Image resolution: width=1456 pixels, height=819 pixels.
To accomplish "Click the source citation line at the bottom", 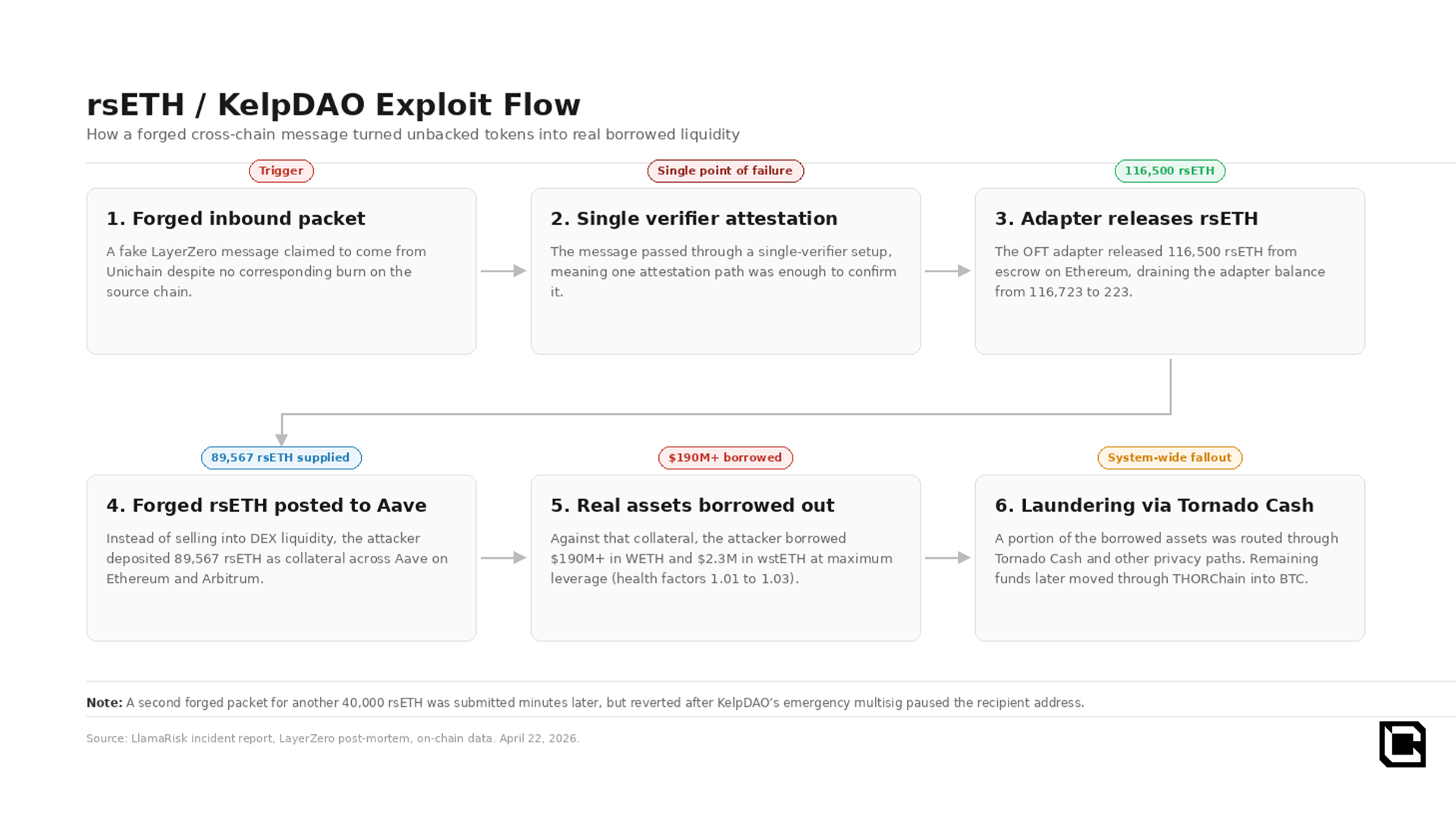I will coord(333,738).
